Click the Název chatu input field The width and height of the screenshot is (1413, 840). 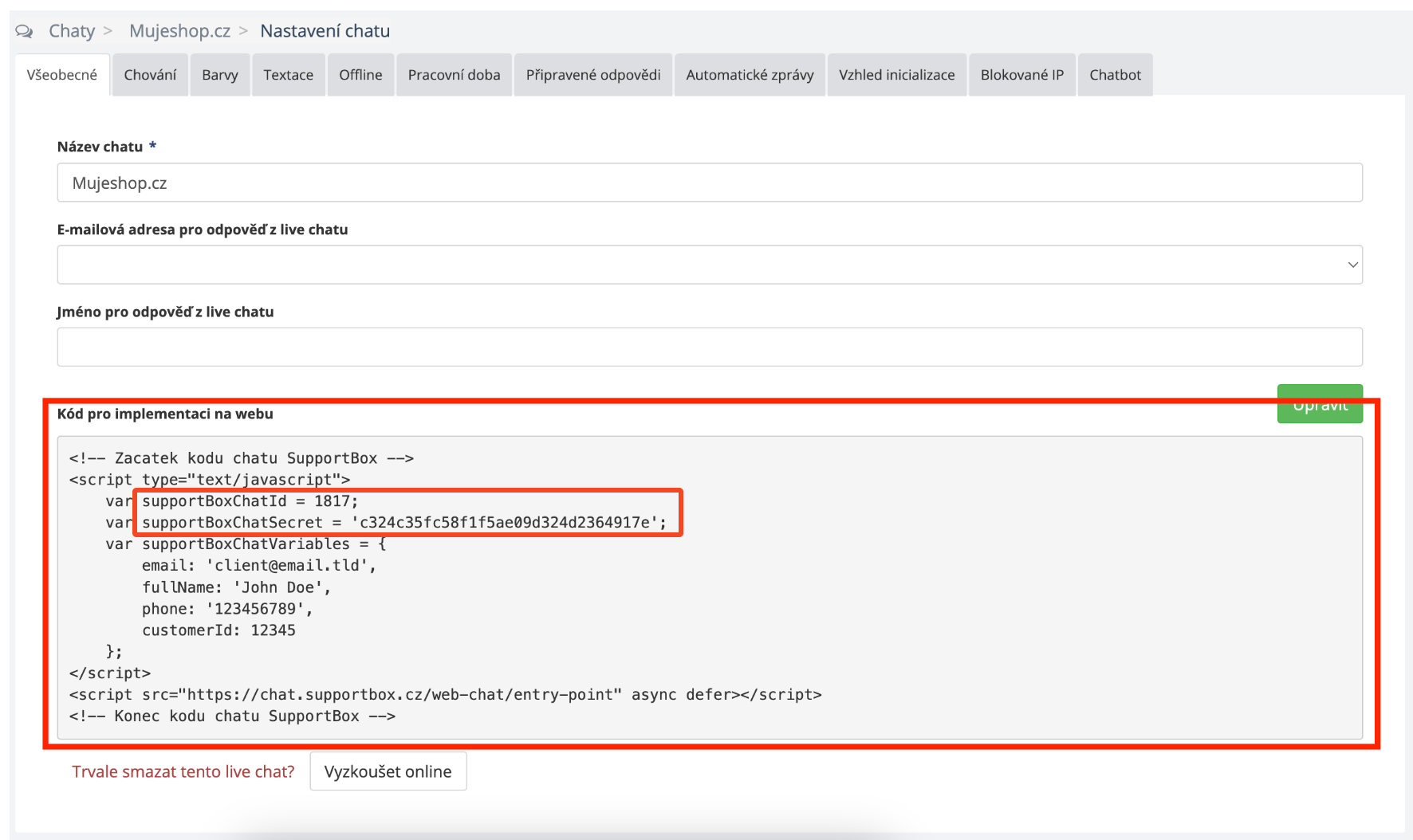click(x=710, y=183)
